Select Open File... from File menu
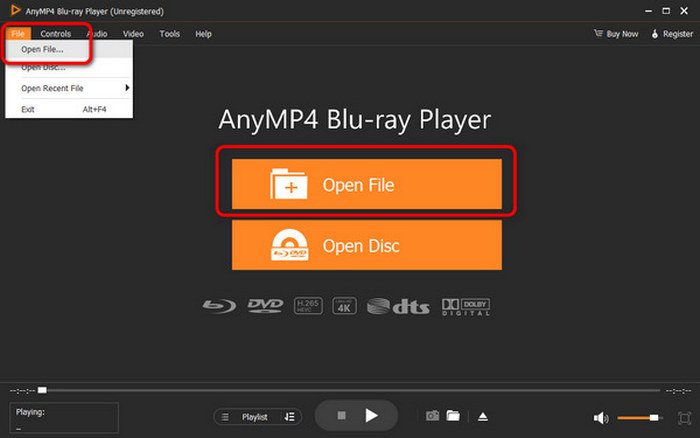Image resolution: width=700 pixels, height=438 pixels. (x=43, y=50)
